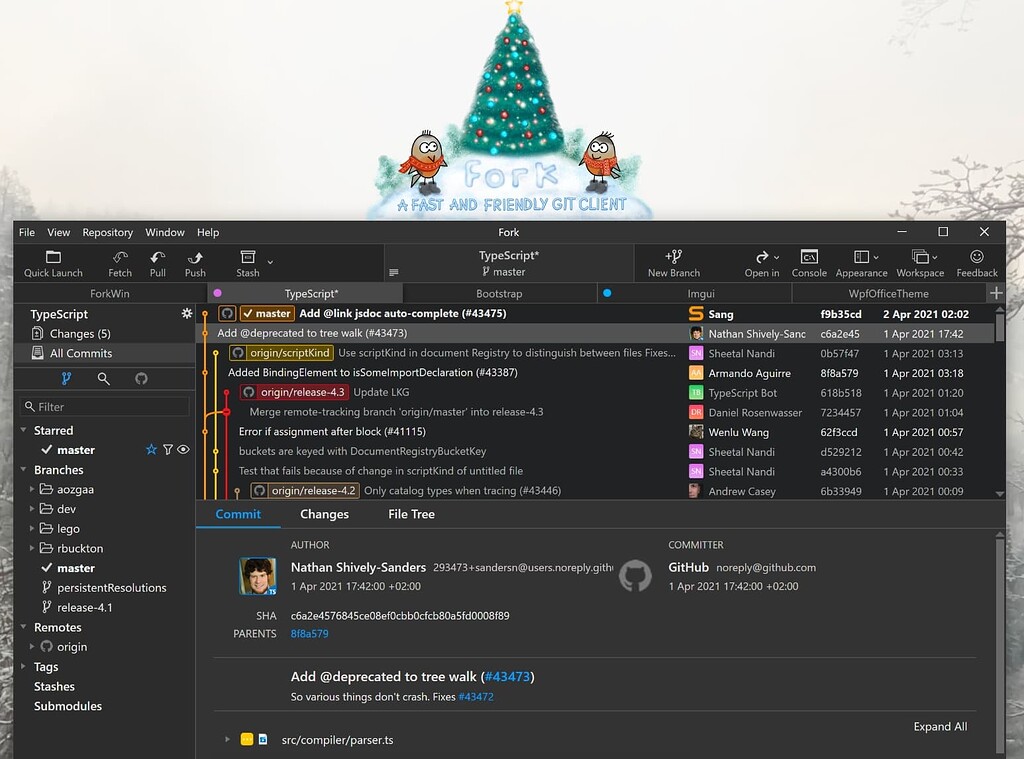
Task: Click the commit list mode icon left of TypeScript title
Action: 393,272
